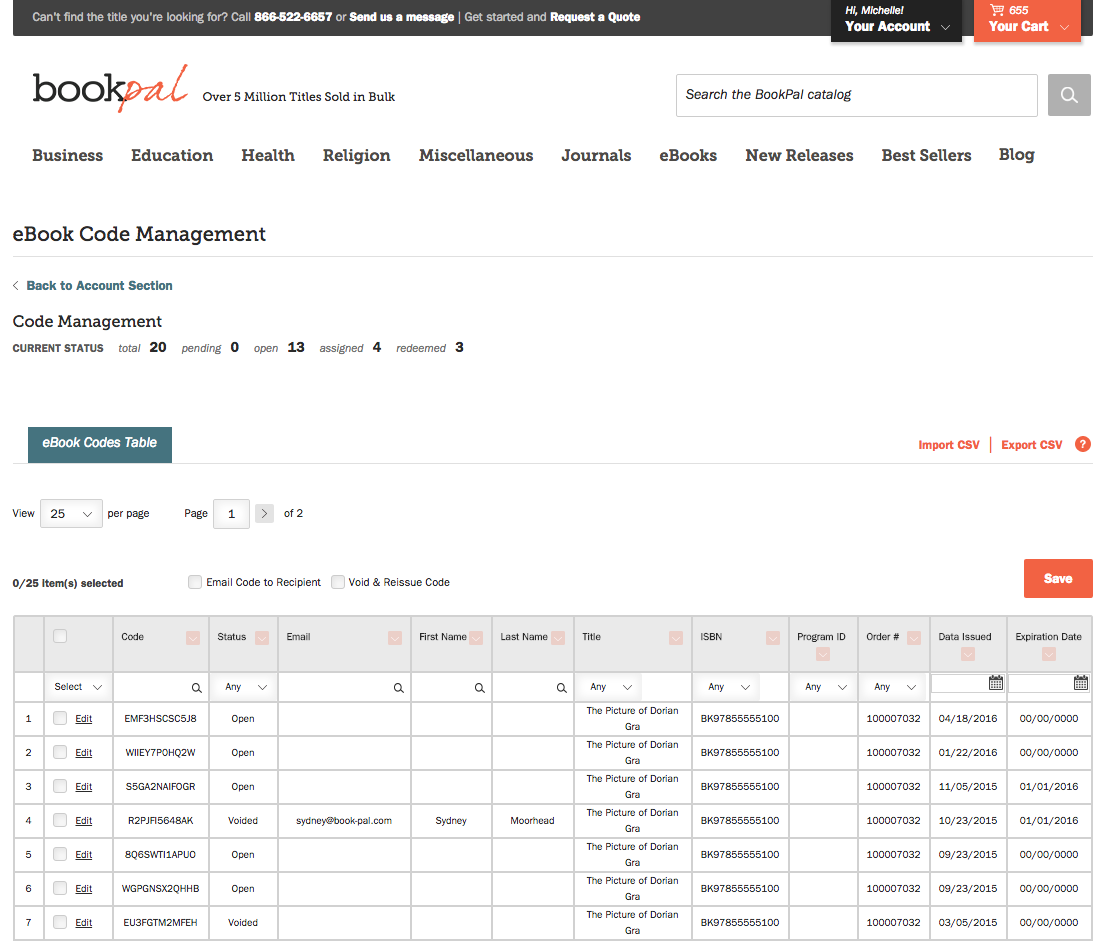Click the back chevron beside Account Section
The image size is (1108, 941).
[x=16, y=285]
